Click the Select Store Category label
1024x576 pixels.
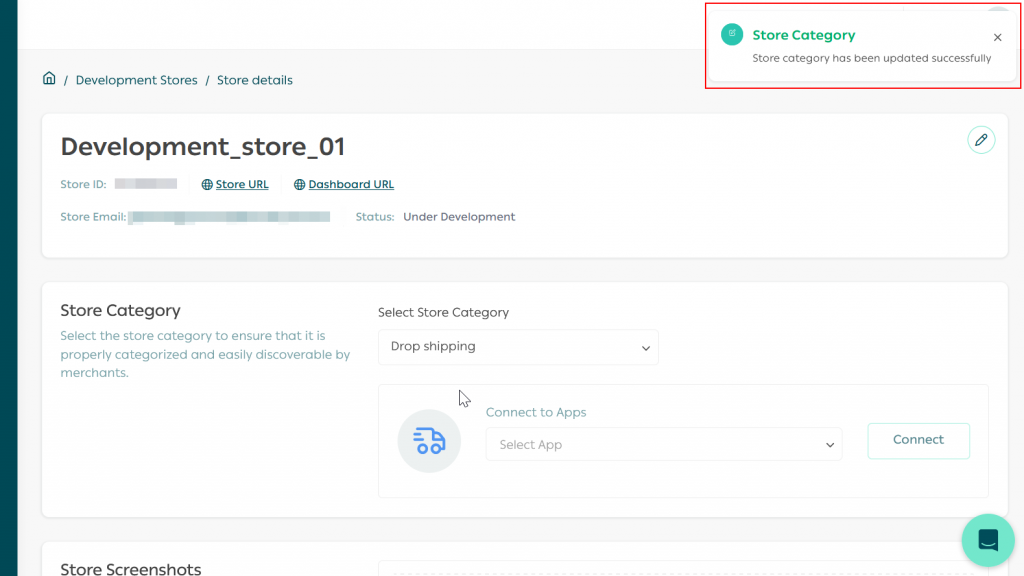pos(443,312)
